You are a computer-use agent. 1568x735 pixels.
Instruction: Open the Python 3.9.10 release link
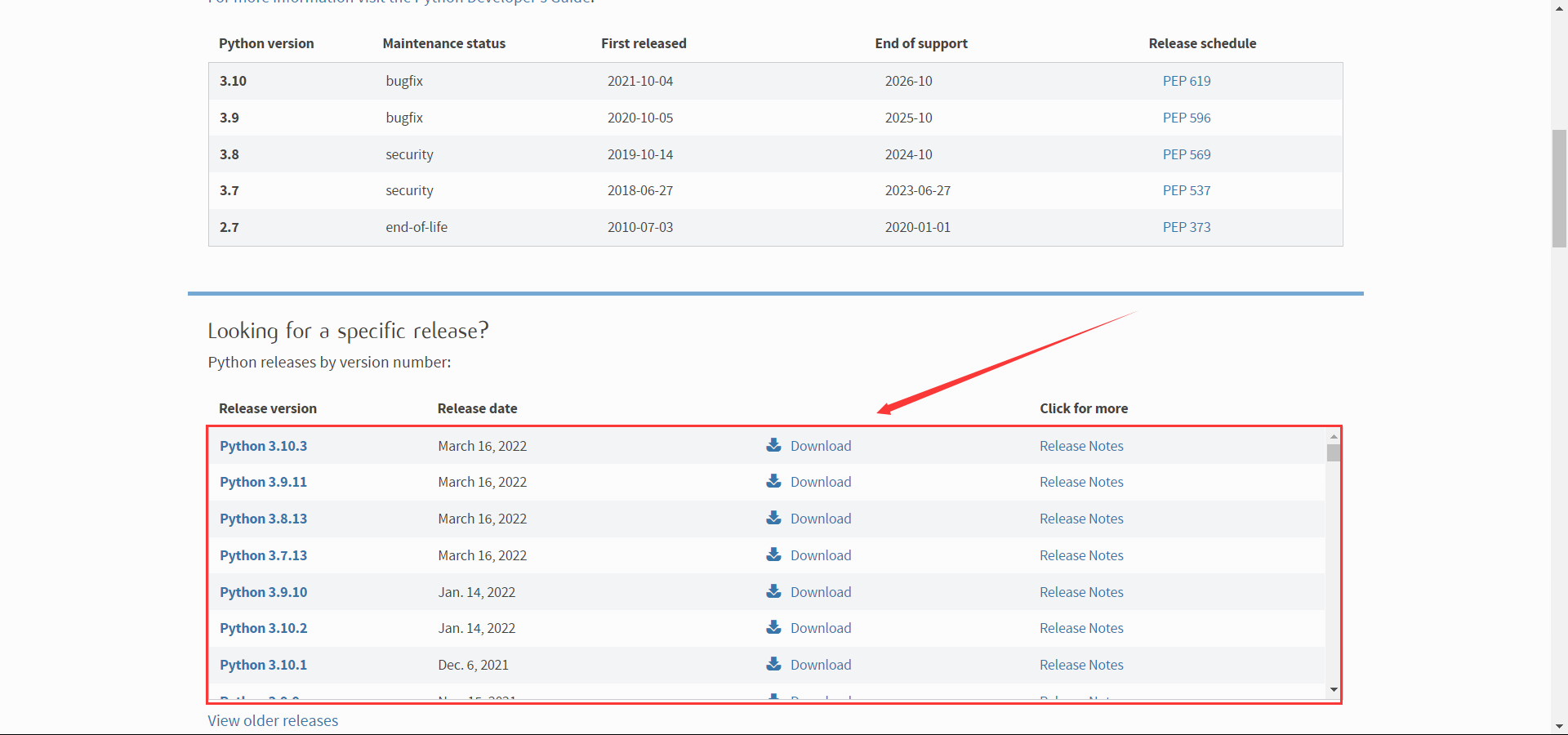pos(263,592)
